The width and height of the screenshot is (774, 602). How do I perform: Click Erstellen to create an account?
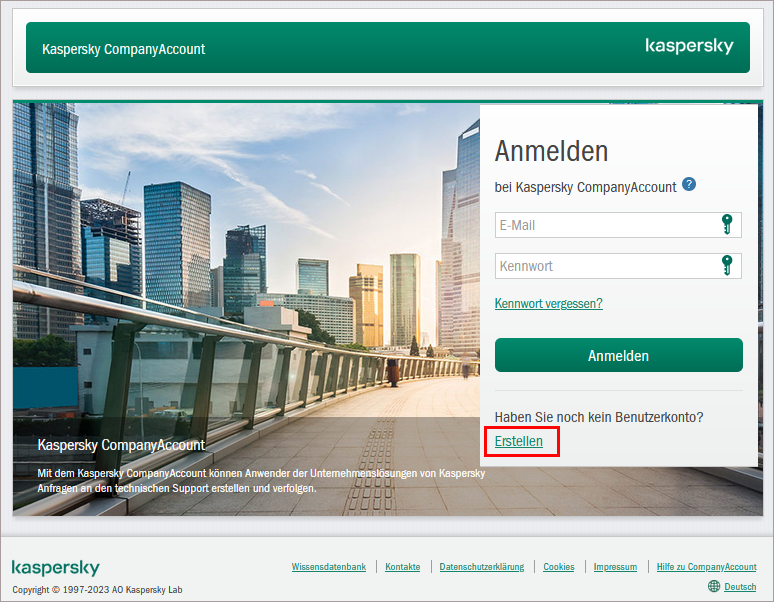[x=519, y=441]
